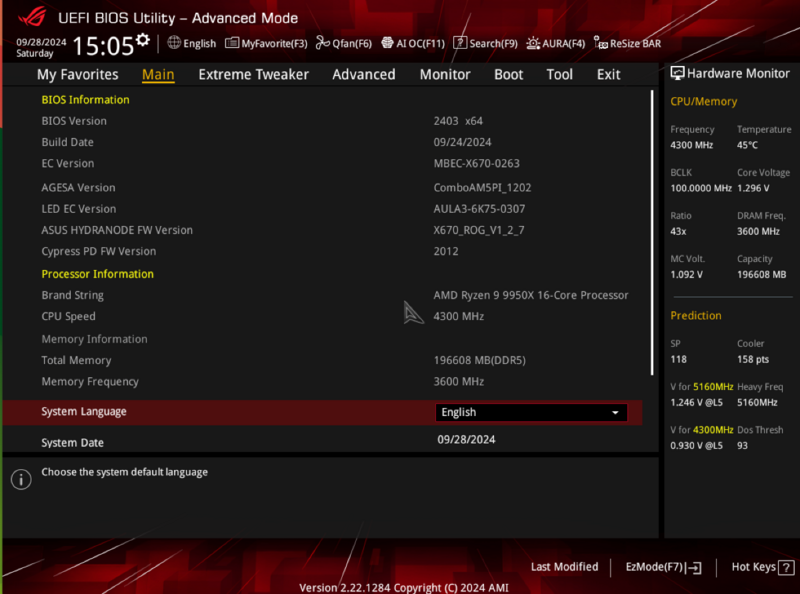This screenshot has width=800, height=594.
Task: Click AGESA Version value ComboAM5PI_1202
Action: (x=482, y=188)
